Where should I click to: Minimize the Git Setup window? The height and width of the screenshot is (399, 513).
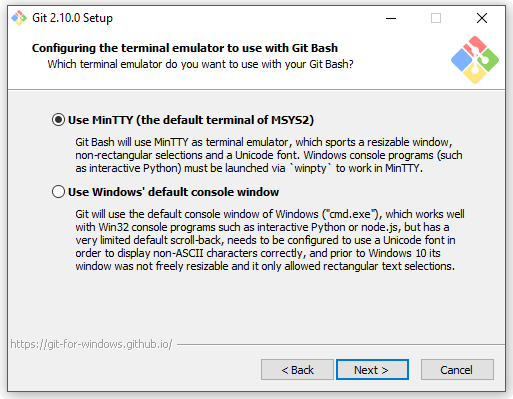coord(391,18)
